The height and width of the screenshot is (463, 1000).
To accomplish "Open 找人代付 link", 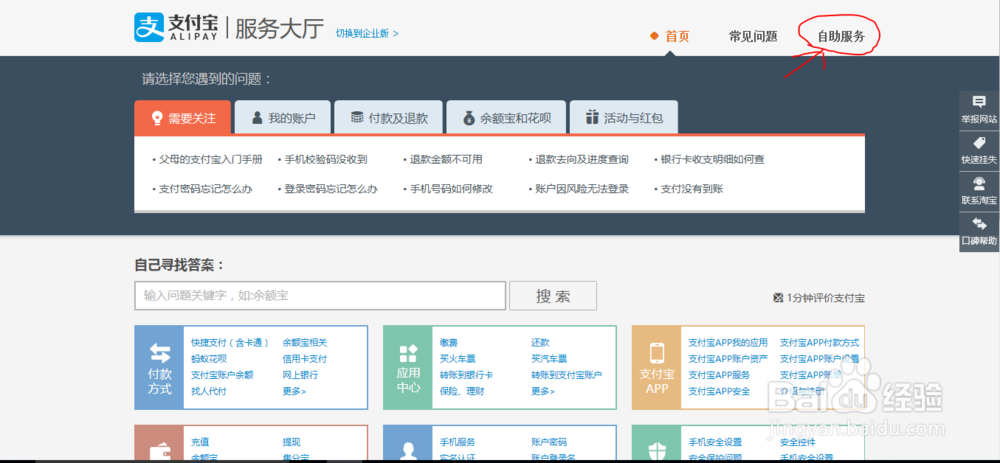I will pos(209,391).
